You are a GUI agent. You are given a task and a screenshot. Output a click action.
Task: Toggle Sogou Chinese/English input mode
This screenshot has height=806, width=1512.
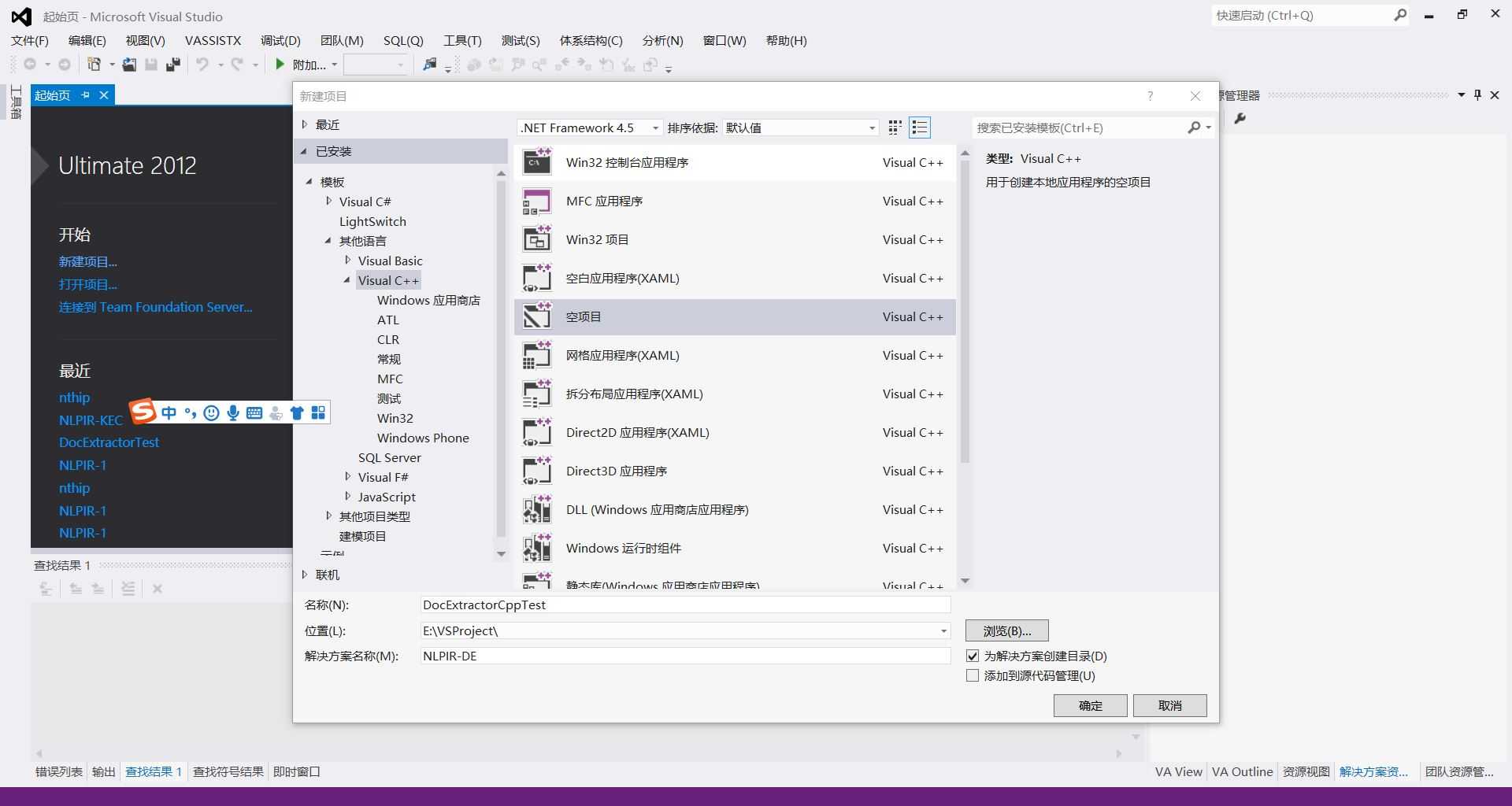pos(169,413)
